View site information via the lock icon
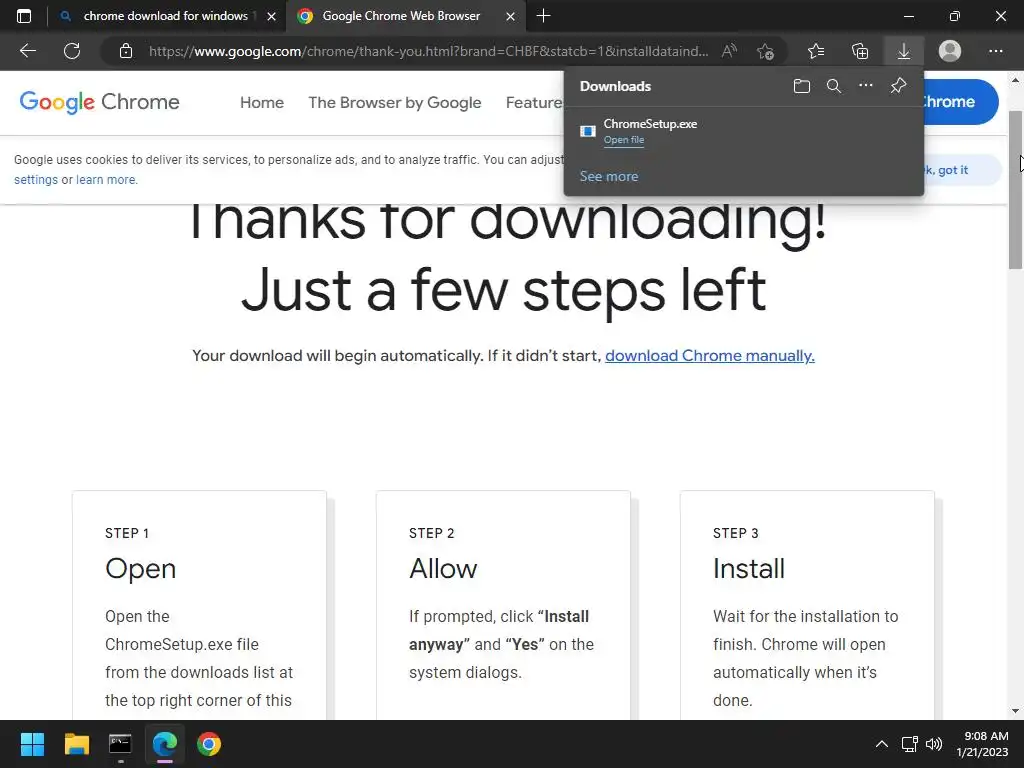Screen dimensions: 1024x768 (x=126, y=51)
